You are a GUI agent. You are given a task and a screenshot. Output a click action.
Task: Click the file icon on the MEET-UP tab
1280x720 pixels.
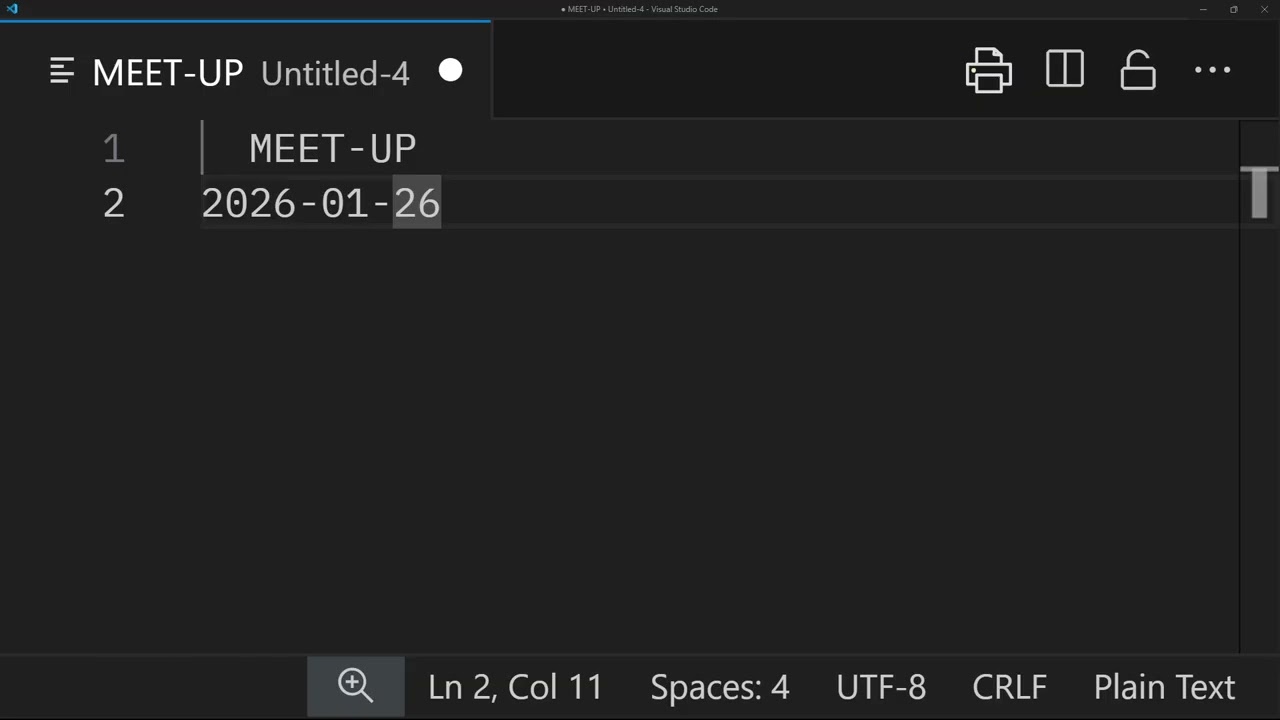(62, 71)
